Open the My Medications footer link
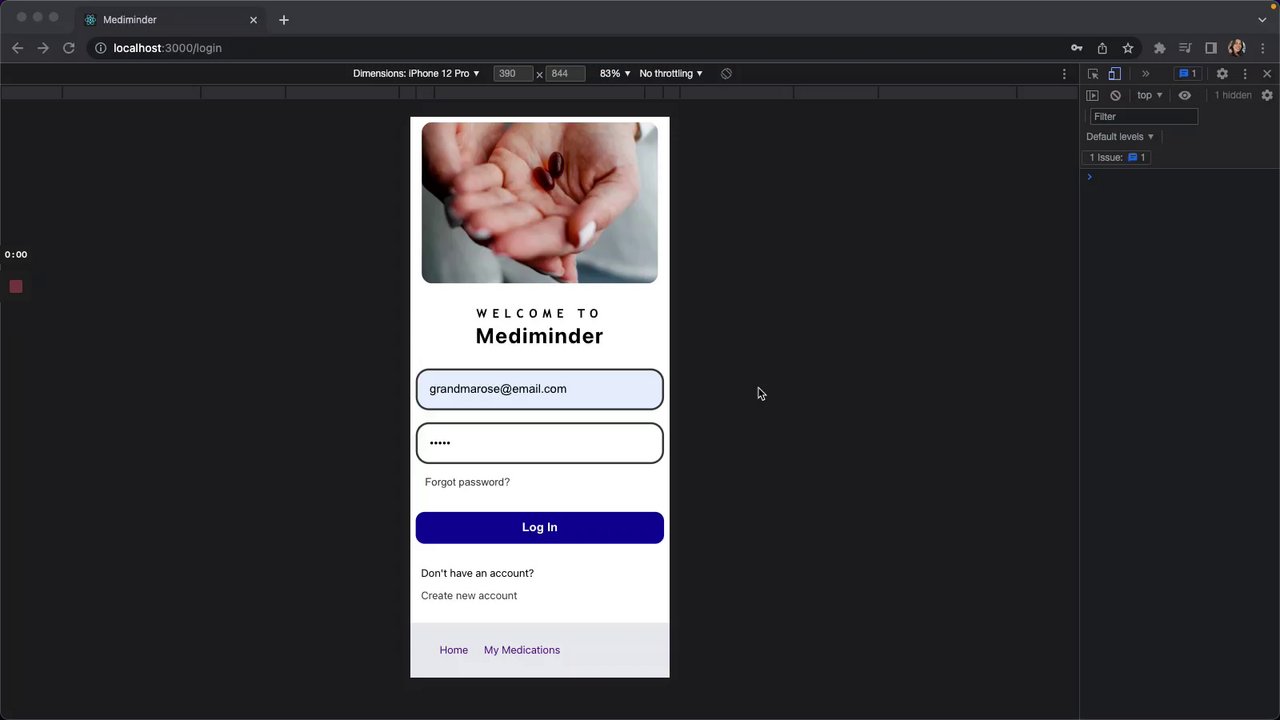This screenshot has height=720, width=1280. [522, 650]
